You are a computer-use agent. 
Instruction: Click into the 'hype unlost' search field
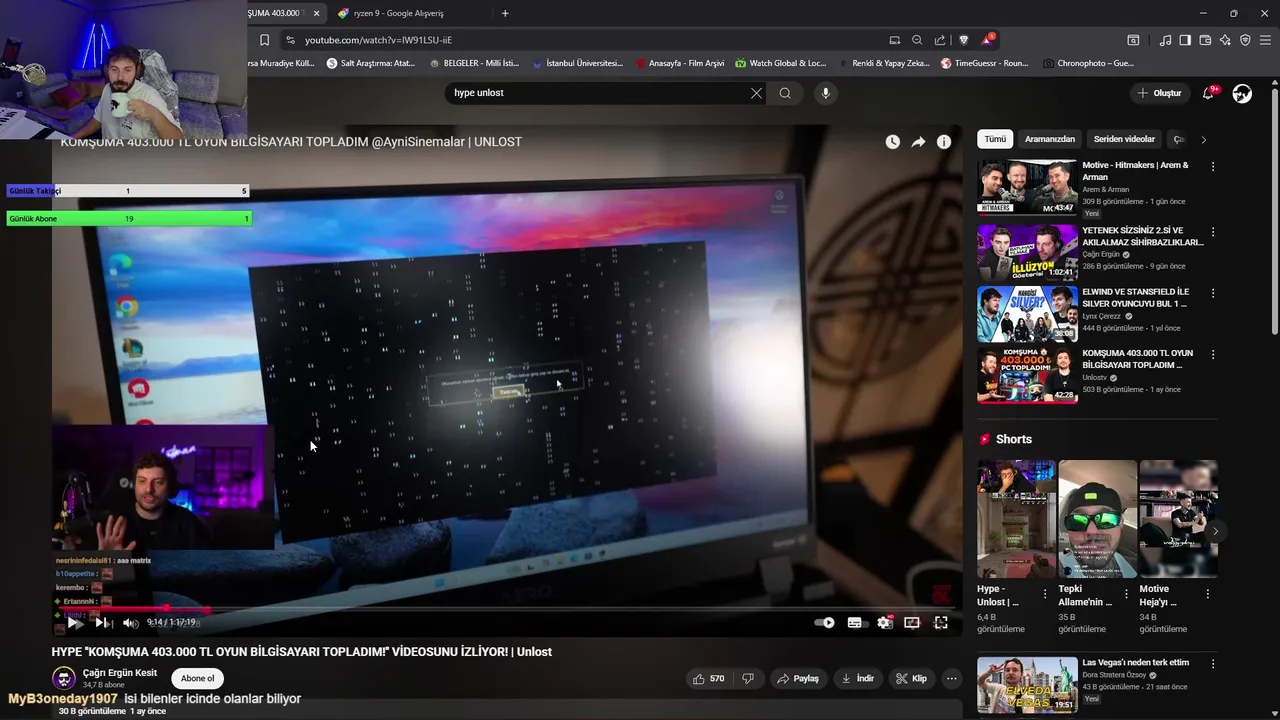click(598, 93)
